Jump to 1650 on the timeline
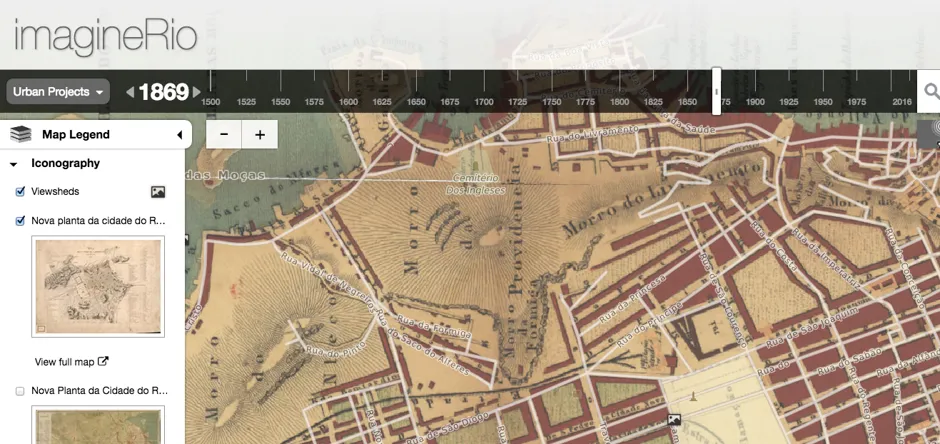The width and height of the screenshot is (940, 444). point(416,102)
